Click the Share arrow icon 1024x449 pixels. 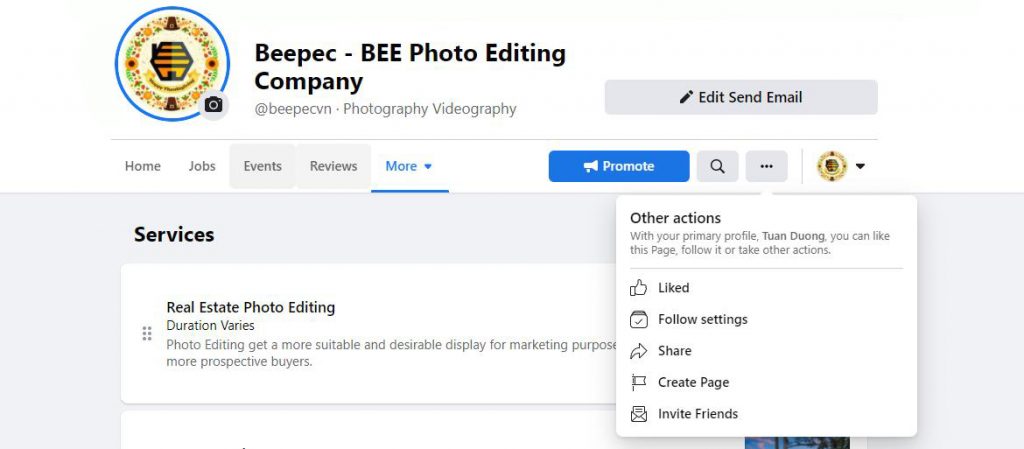[638, 351]
